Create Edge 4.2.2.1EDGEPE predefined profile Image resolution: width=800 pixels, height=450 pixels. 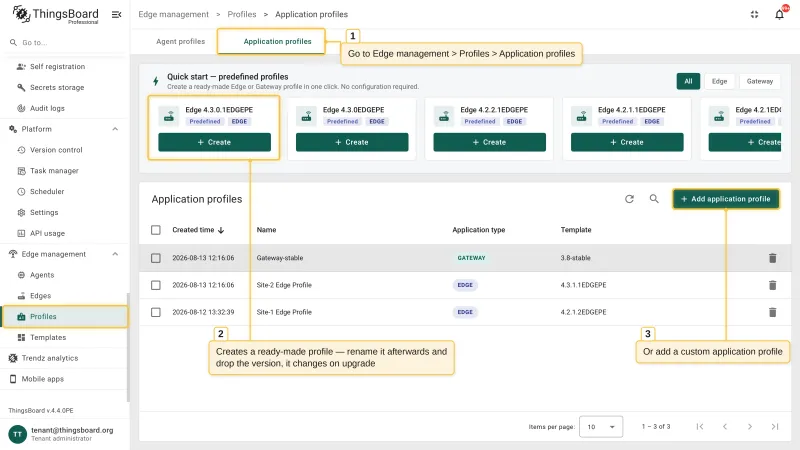[489, 142]
